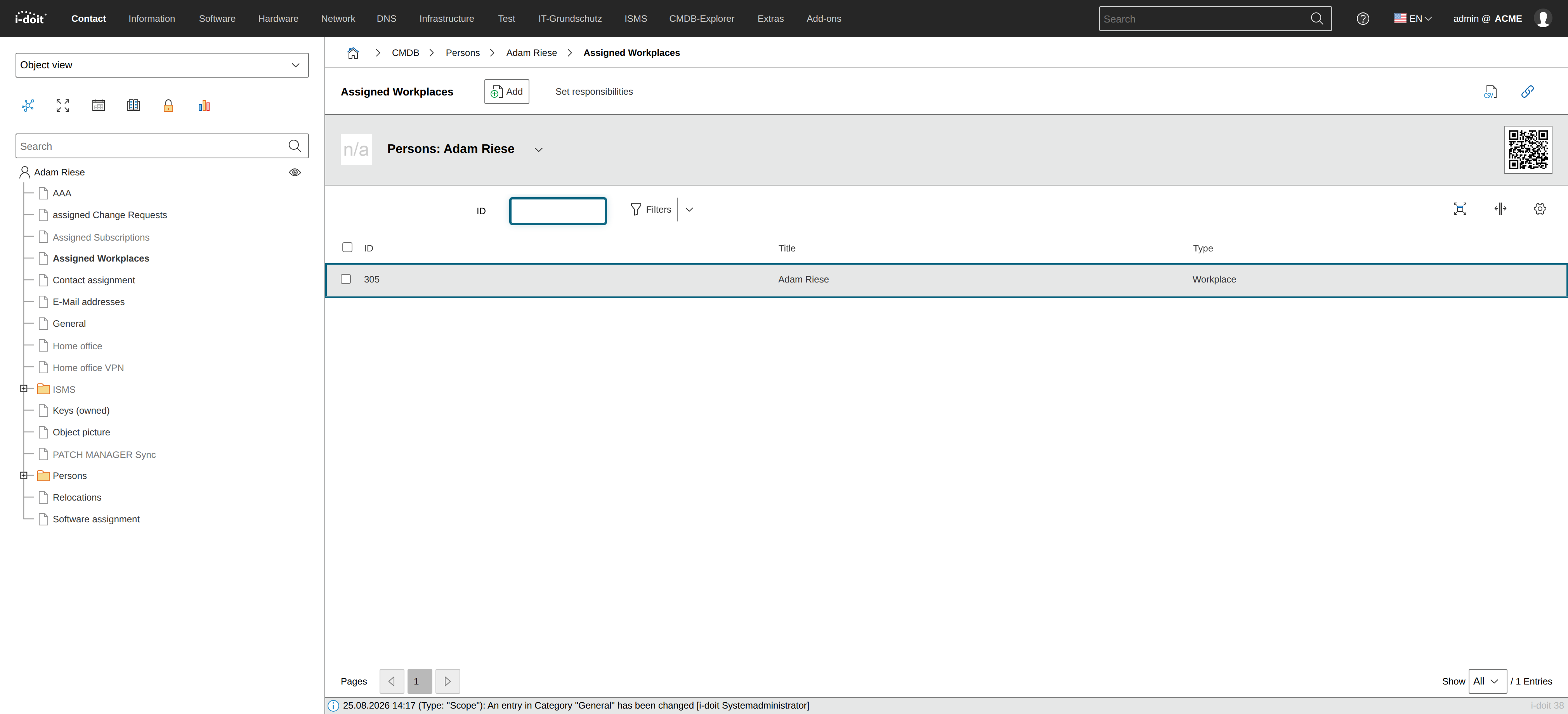Open E-Mail addresses in tree
The width and height of the screenshot is (1568, 714).
[88, 302]
